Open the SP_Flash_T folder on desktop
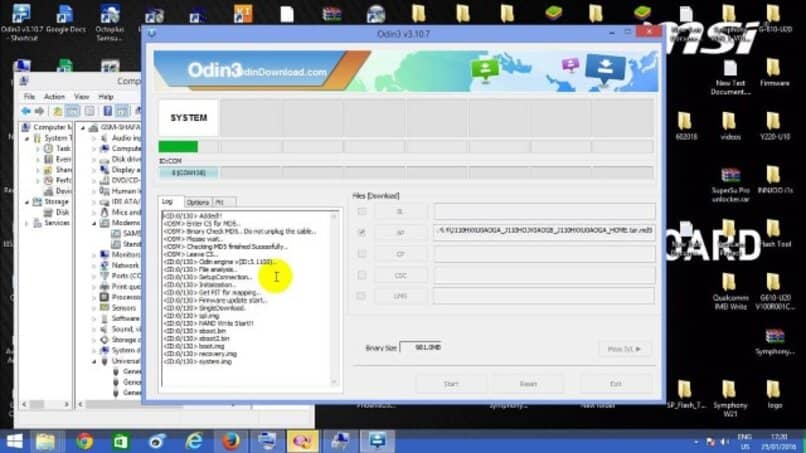 point(685,395)
